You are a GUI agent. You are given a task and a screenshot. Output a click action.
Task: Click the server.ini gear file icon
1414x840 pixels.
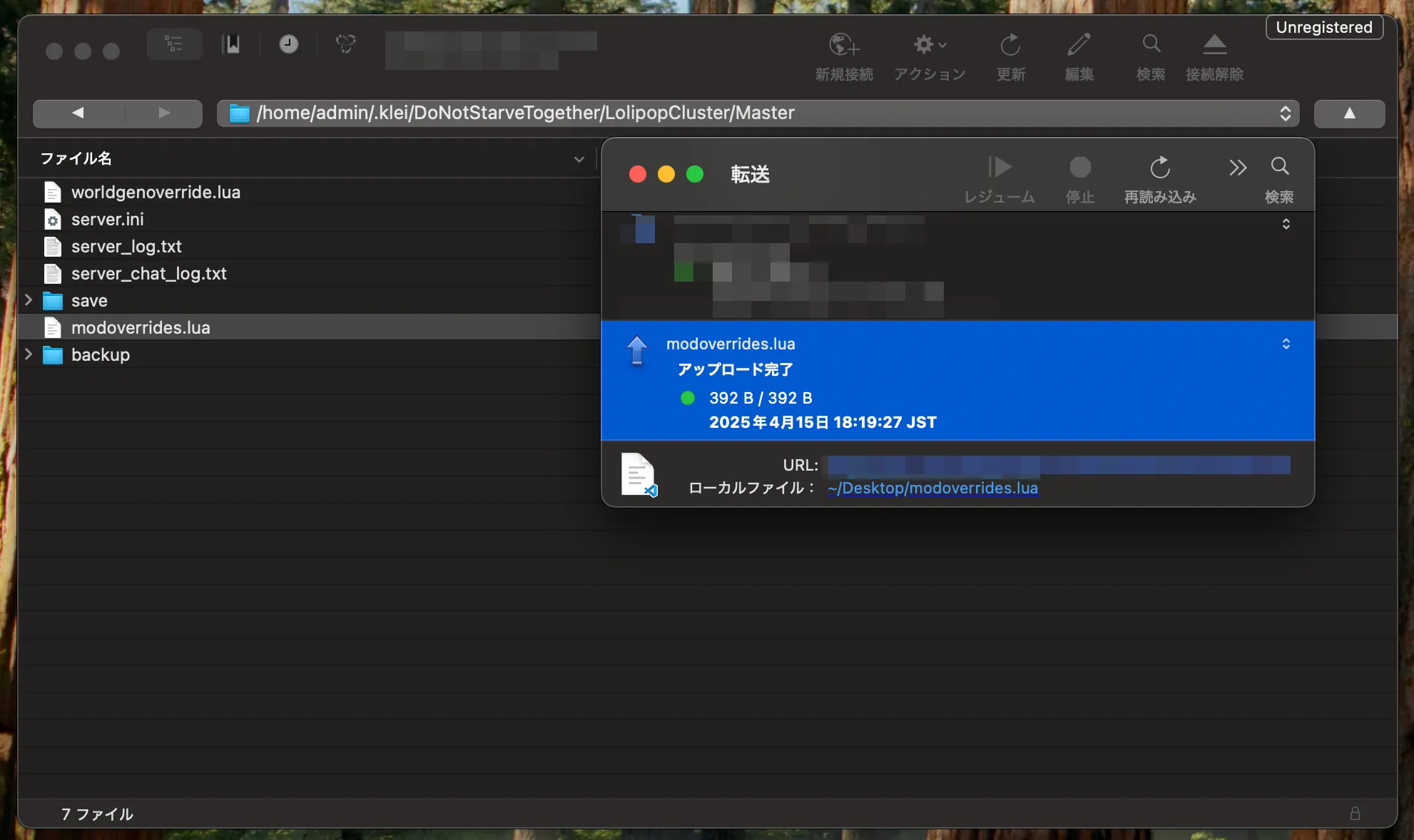[53, 220]
